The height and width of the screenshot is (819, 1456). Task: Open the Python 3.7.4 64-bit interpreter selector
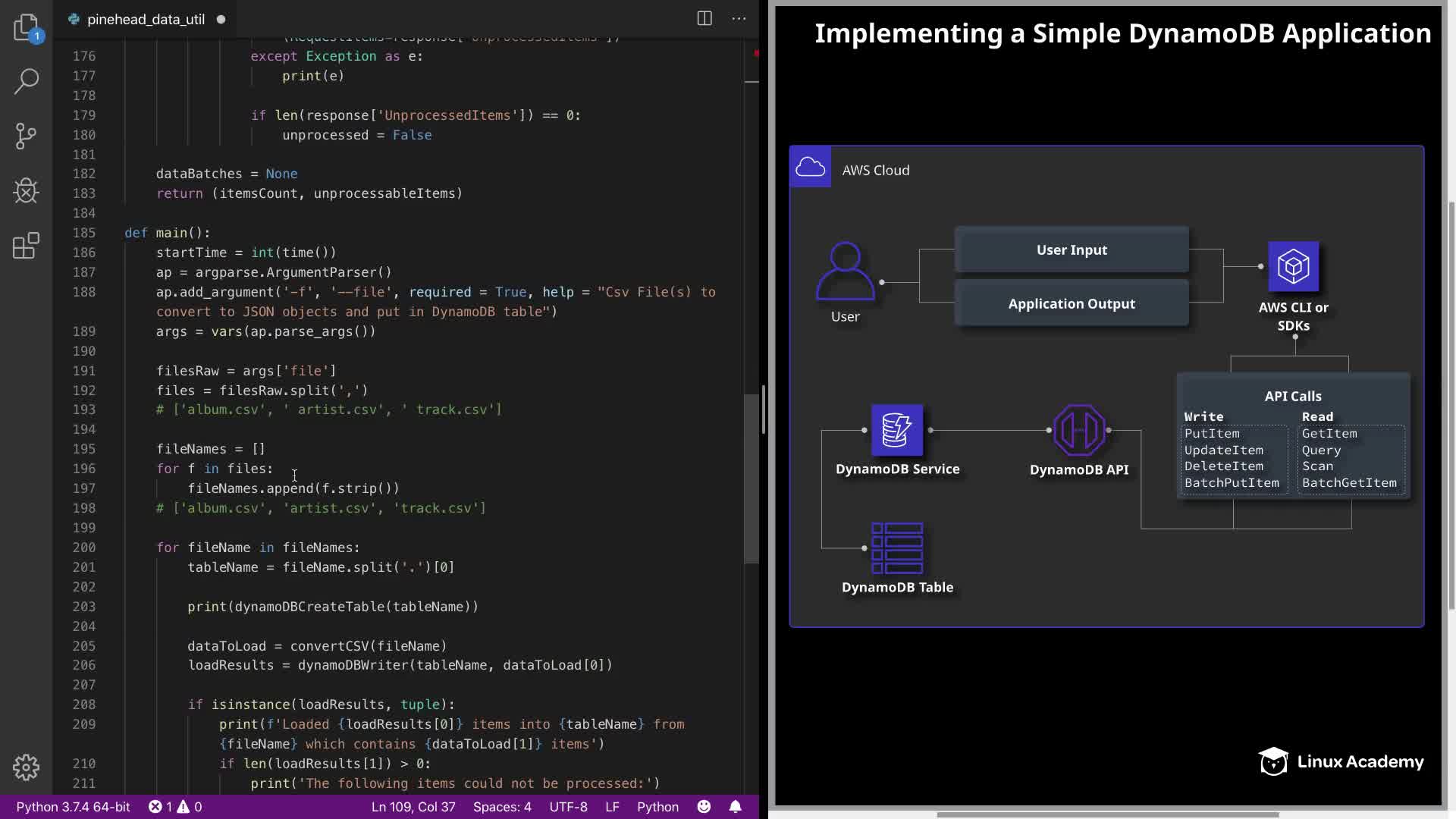click(x=74, y=807)
